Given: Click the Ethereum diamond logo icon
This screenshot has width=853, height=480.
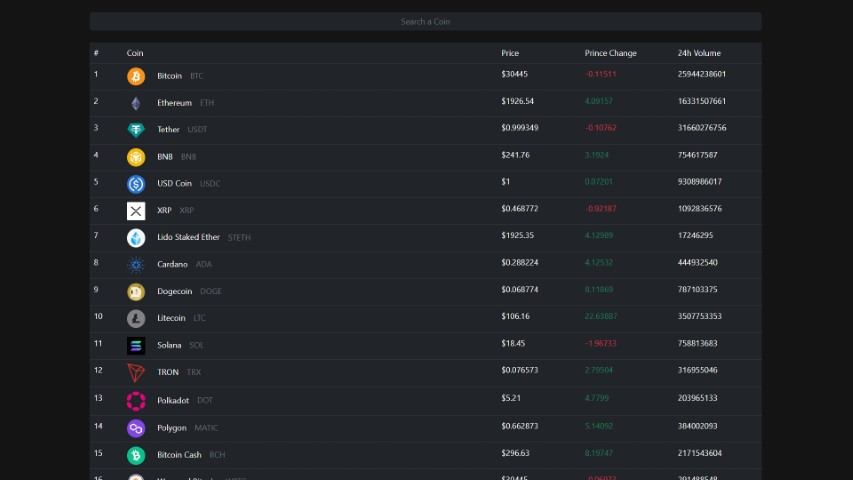Looking at the screenshot, I should point(136,103).
